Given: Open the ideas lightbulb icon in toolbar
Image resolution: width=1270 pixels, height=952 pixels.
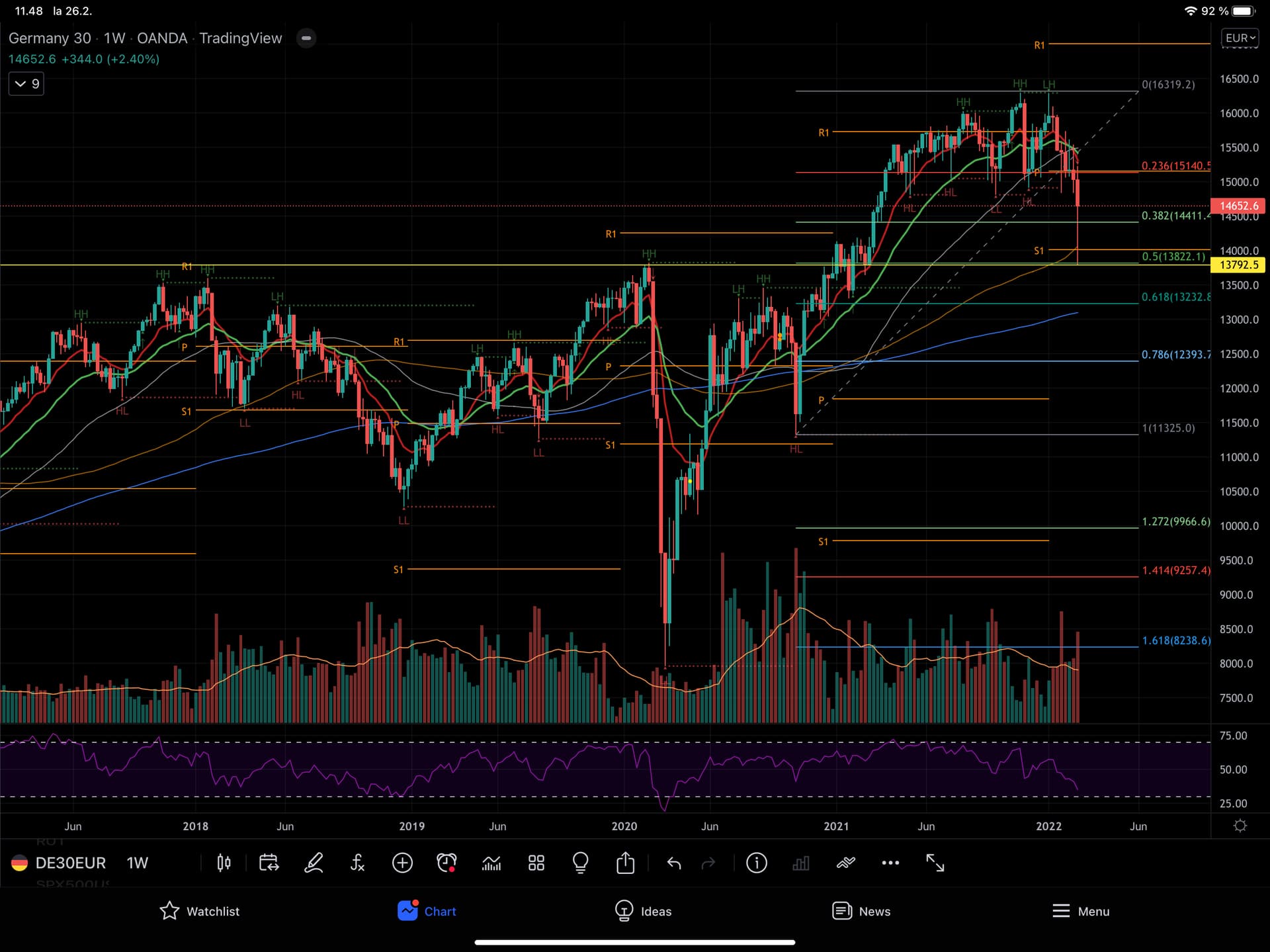Looking at the screenshot, I should (x=581, y=863).
